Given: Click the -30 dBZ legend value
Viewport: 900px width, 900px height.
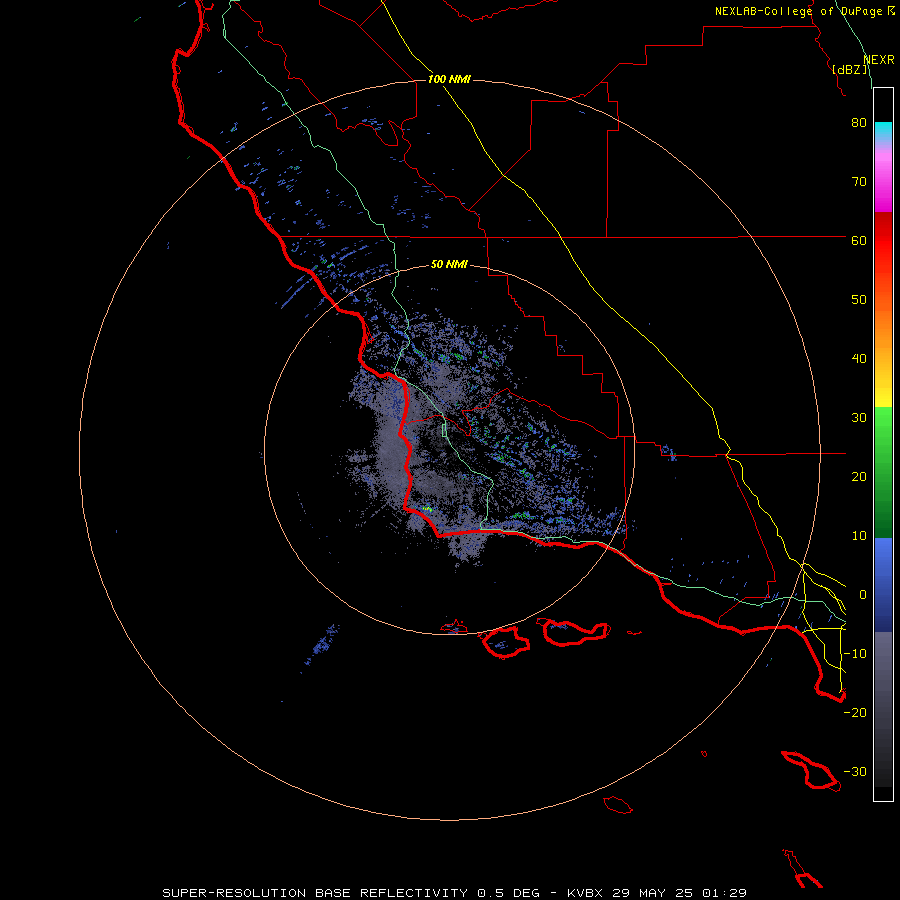Looking at the screenshot, I should pos(855,772).
